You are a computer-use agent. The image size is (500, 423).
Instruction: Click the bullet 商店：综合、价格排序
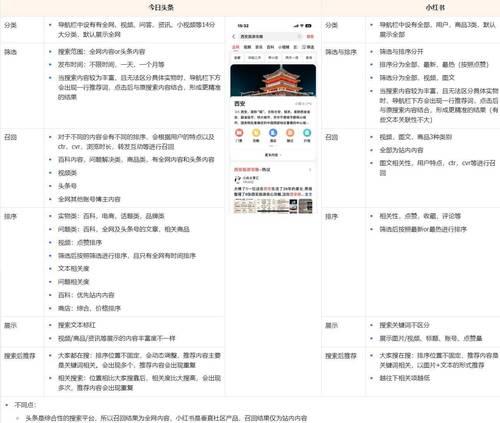[89, 308]
